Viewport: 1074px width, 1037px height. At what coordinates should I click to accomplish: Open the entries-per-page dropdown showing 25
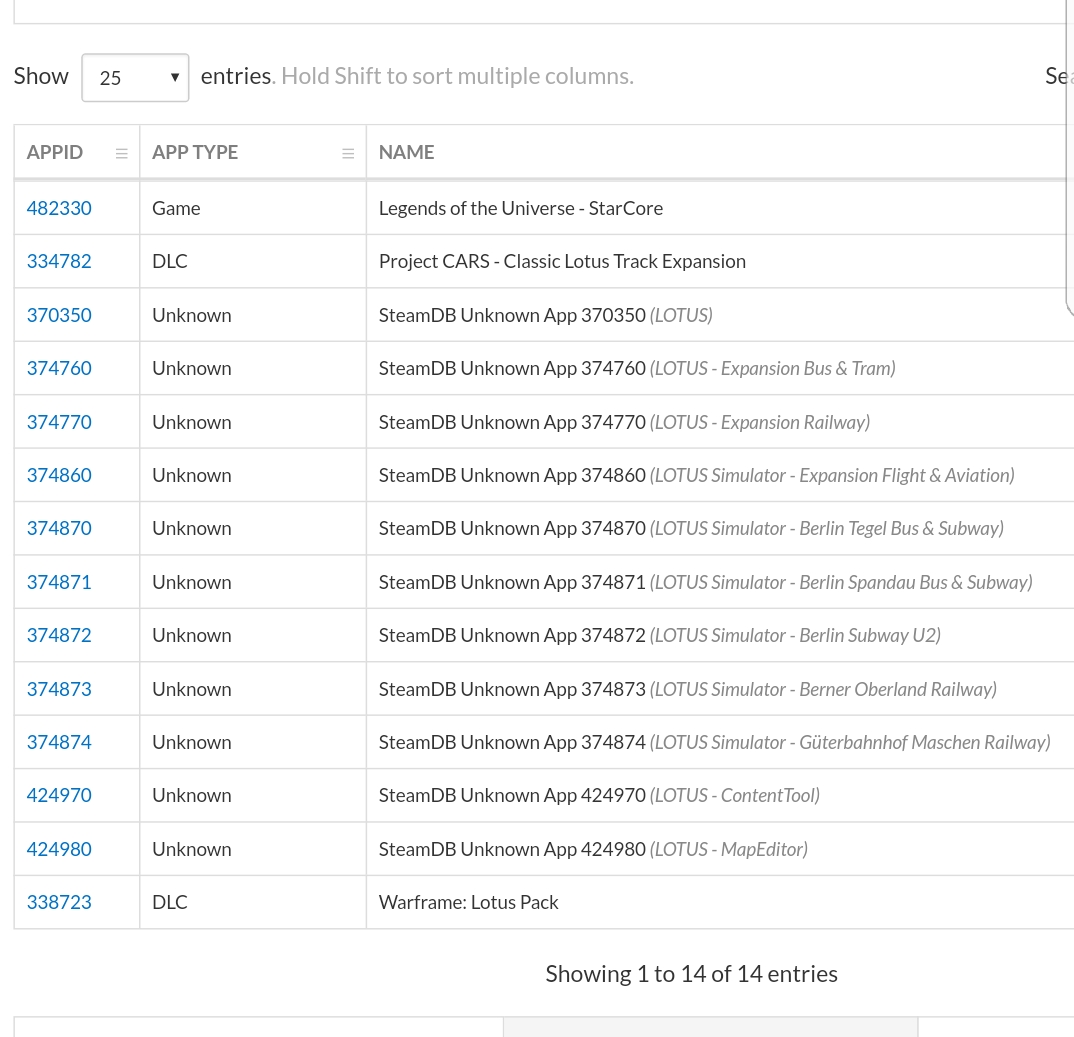pos(135,78)
